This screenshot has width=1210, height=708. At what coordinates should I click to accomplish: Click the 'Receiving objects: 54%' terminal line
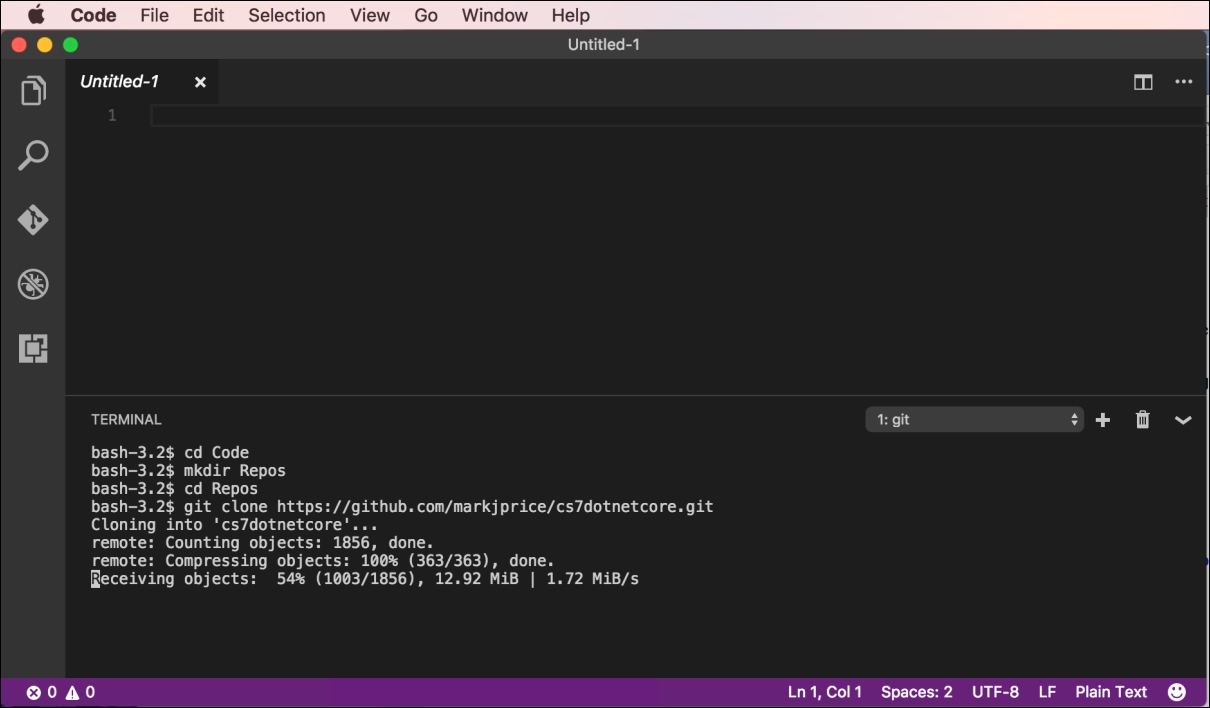[365, 579]
